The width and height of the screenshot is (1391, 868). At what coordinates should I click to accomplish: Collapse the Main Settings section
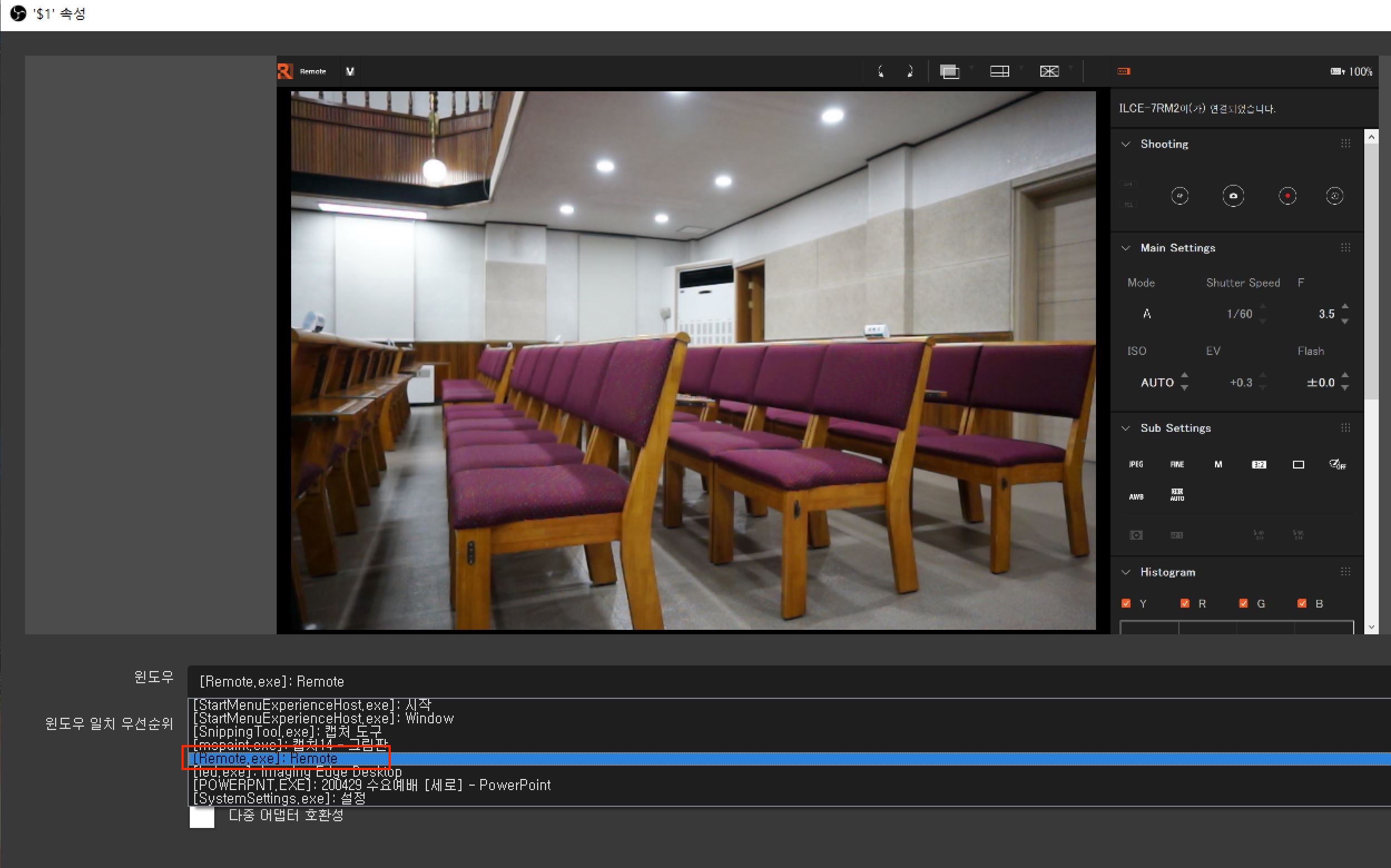coord(1126,248)
